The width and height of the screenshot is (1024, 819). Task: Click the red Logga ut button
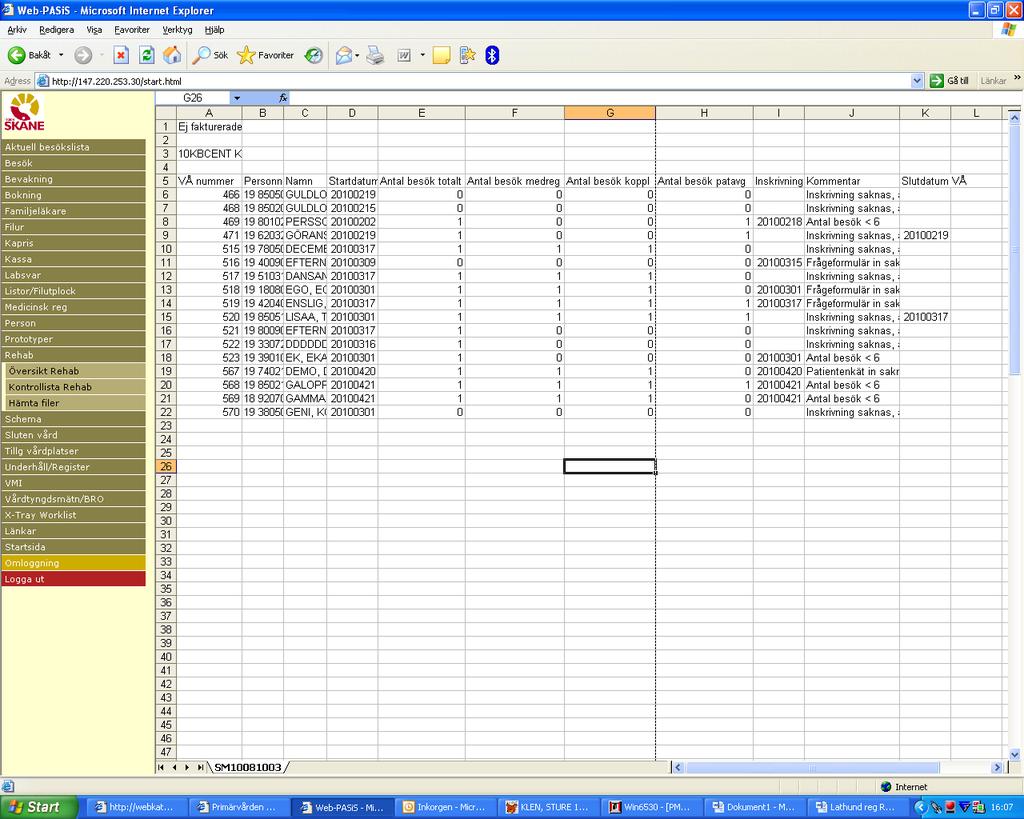[x=73, y=579]
